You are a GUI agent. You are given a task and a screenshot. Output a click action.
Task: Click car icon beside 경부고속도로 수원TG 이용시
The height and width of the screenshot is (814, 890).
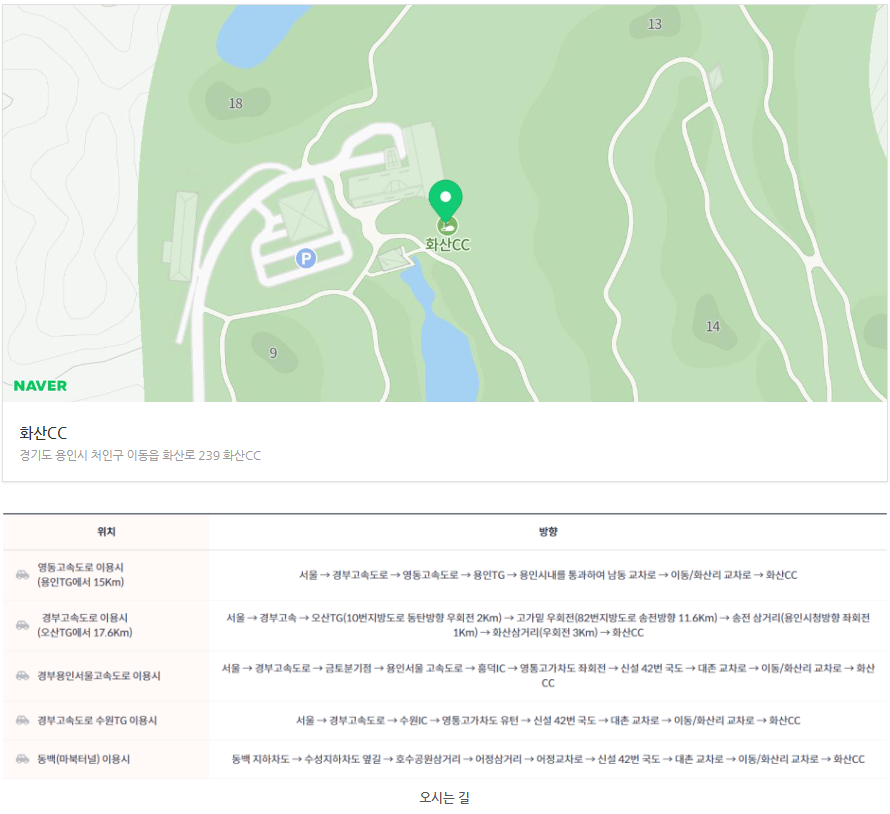click(22, 720)
